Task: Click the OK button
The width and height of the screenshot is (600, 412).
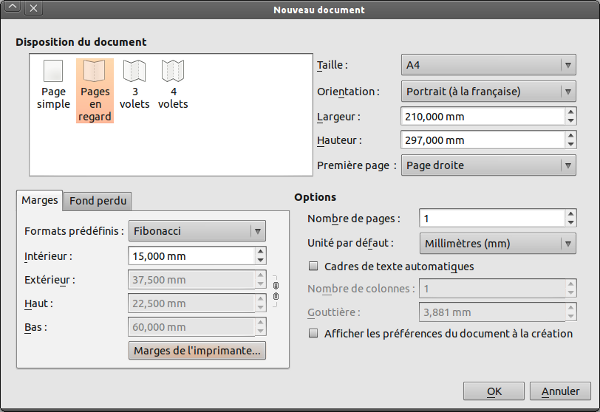Action: [x=494, y=391]
